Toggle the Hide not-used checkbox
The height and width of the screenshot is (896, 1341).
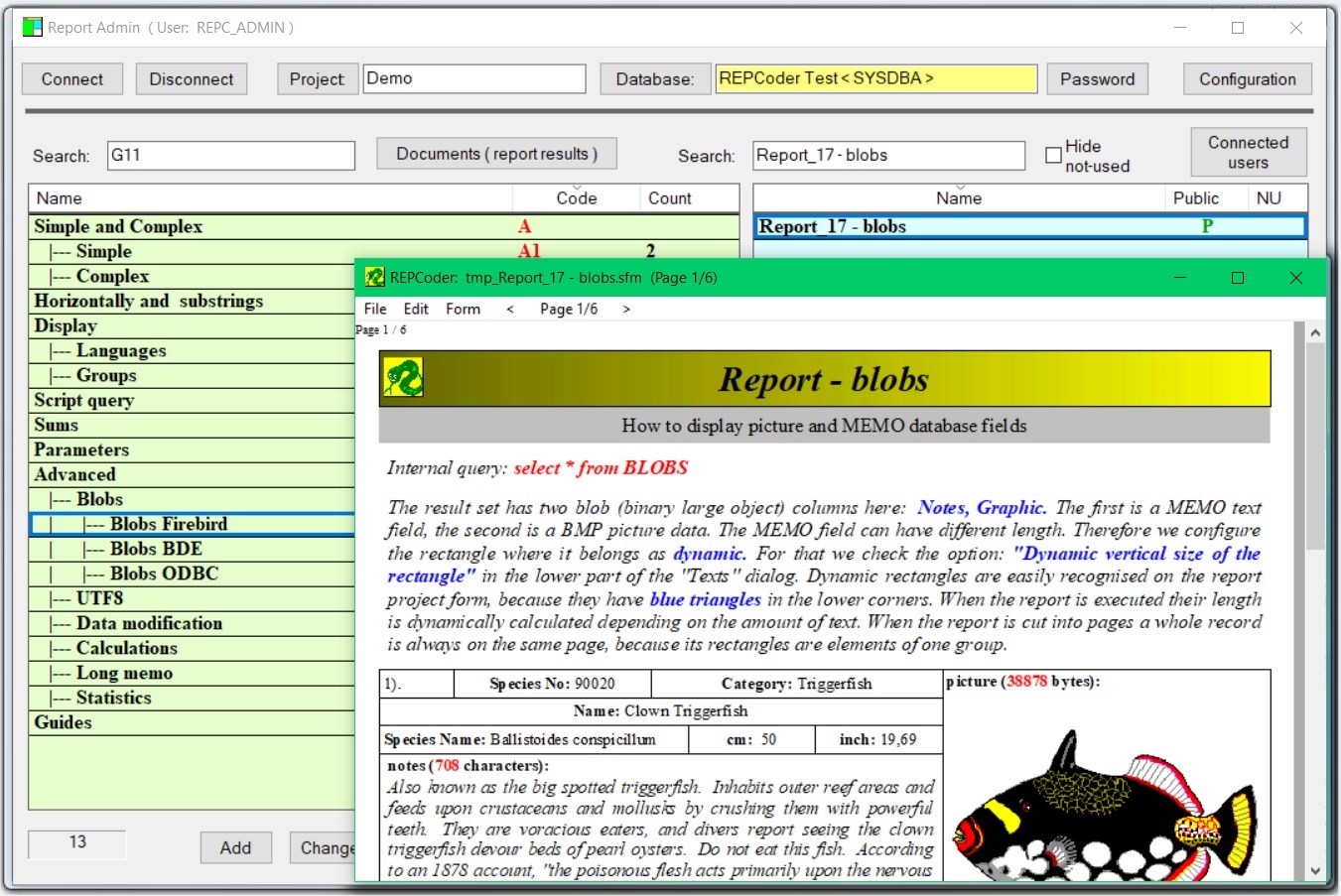click(x=1053, y=155)
